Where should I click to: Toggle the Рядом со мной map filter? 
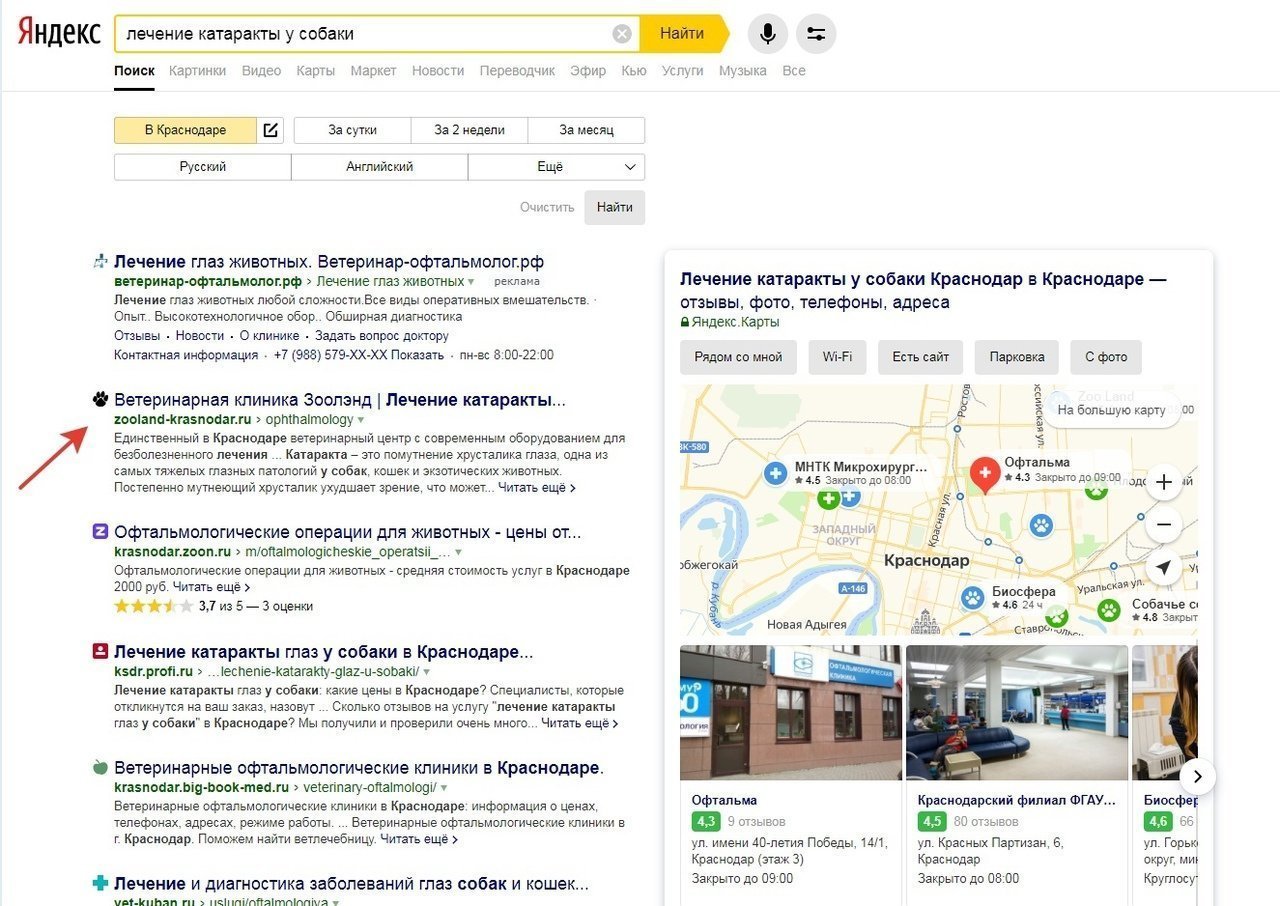738,357
